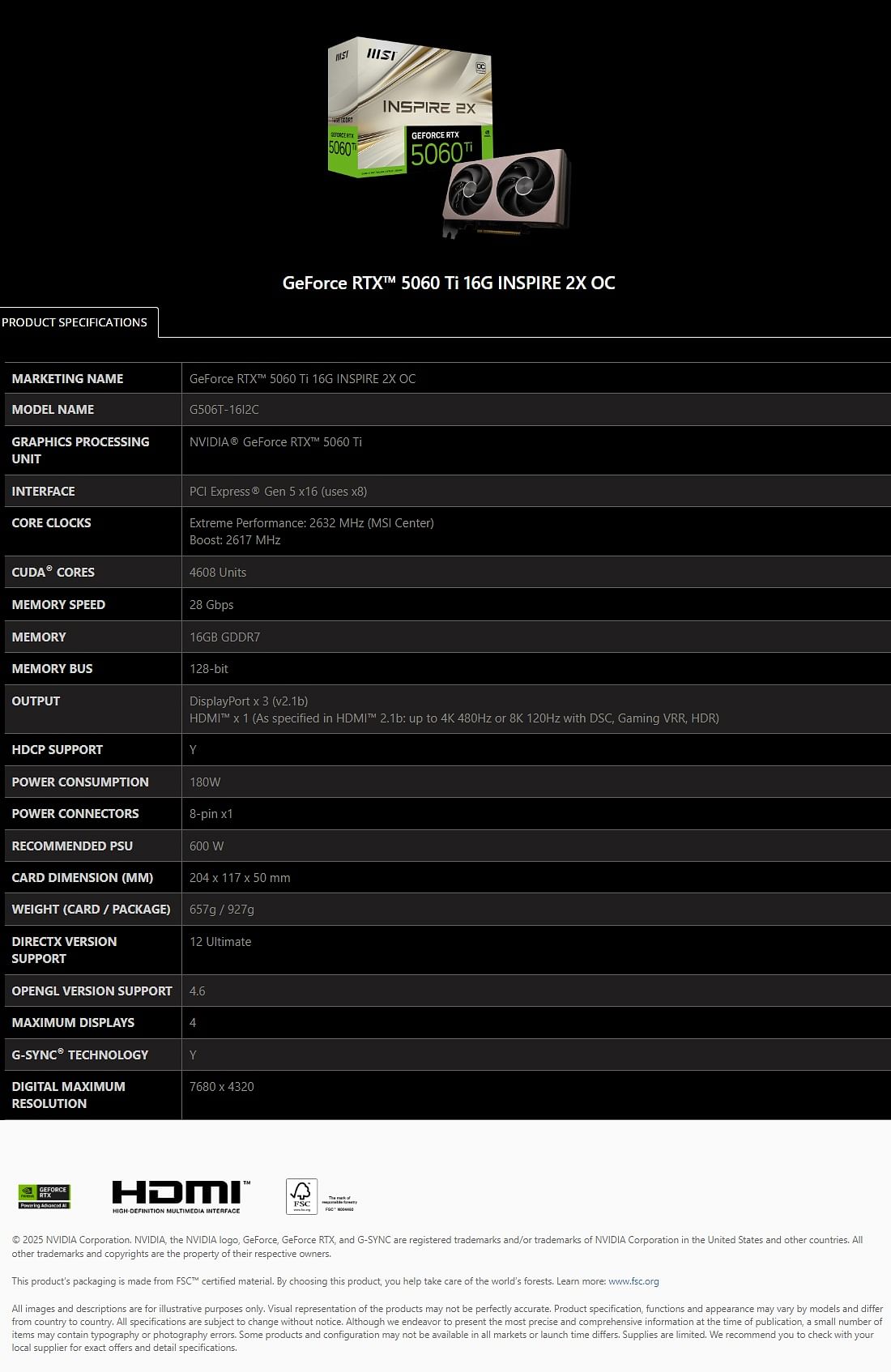Select the '7680 x 4320' value
Screen dimensions: 891x1372
pos(222,1087)
